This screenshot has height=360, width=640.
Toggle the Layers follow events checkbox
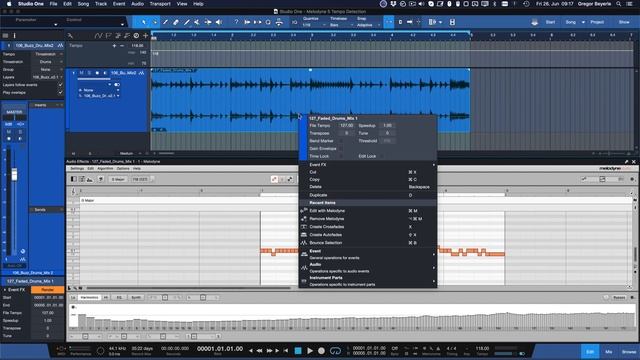60,85
